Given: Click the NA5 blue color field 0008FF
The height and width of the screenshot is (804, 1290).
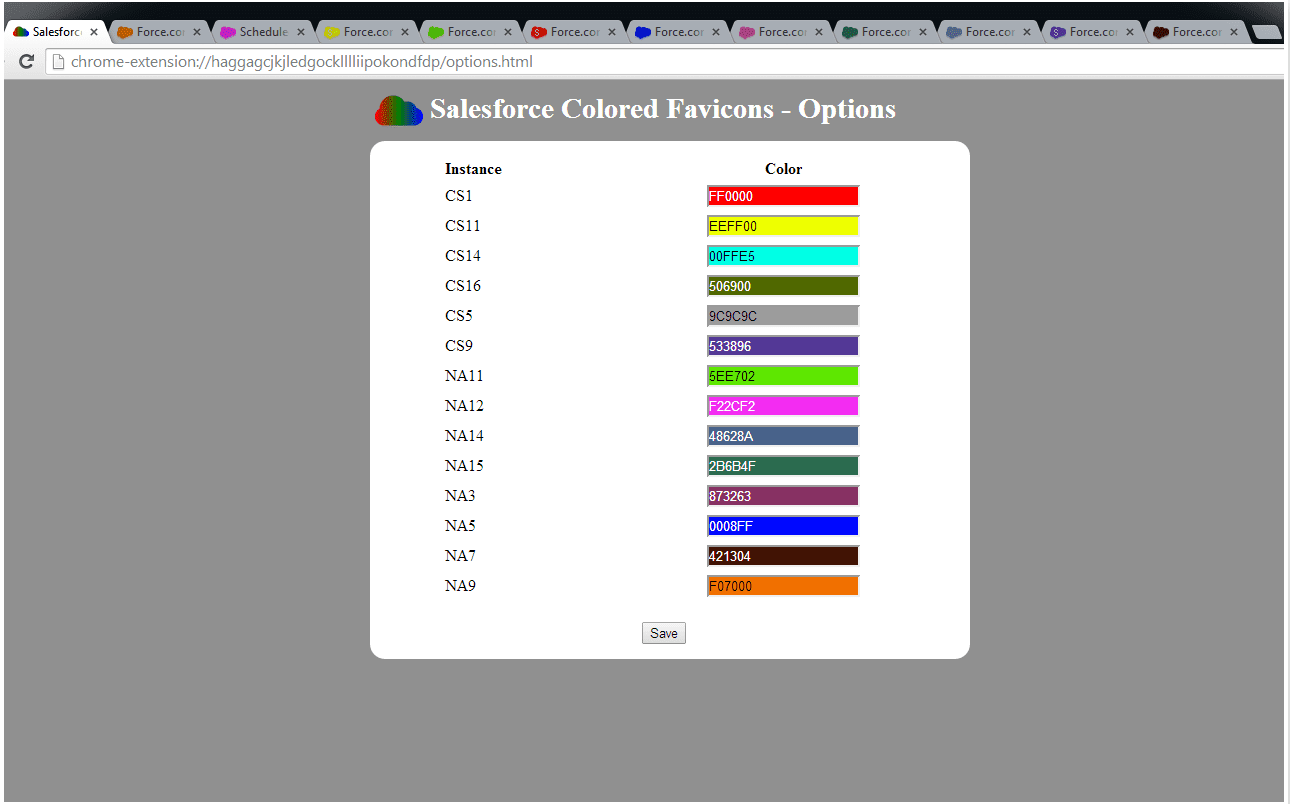Looking at the screenshot, I should [783, 526].
